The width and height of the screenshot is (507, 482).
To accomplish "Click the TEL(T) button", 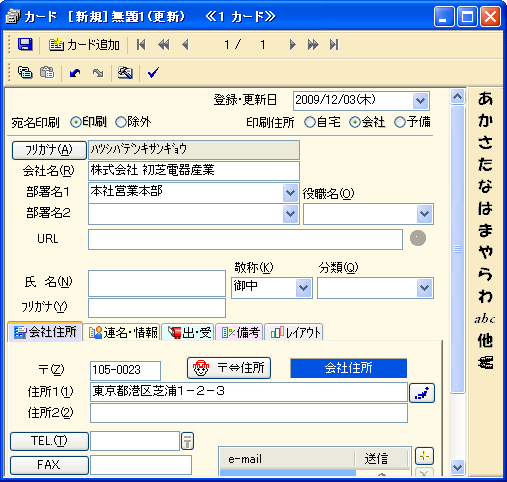I will 49,441.
